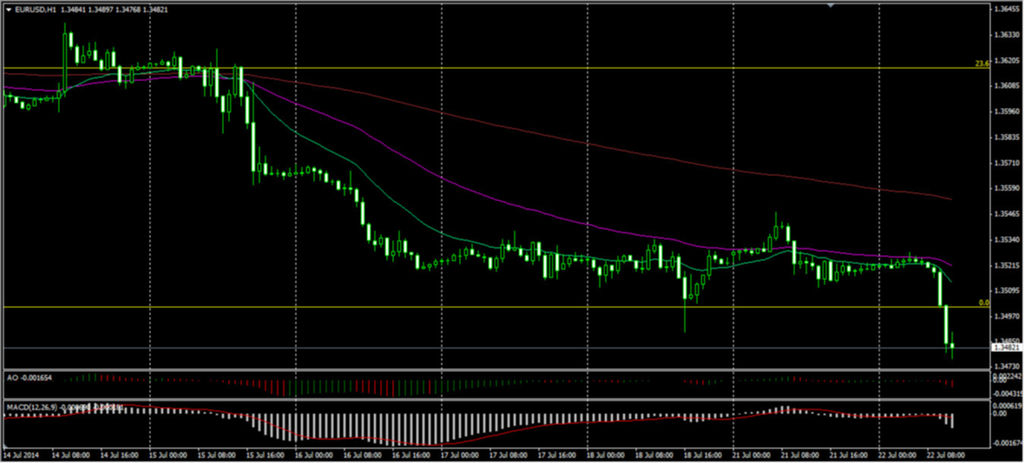Click the EURUSD,H1 chart title text
The image size is (1024, 463).
click(x=34, y=9)
